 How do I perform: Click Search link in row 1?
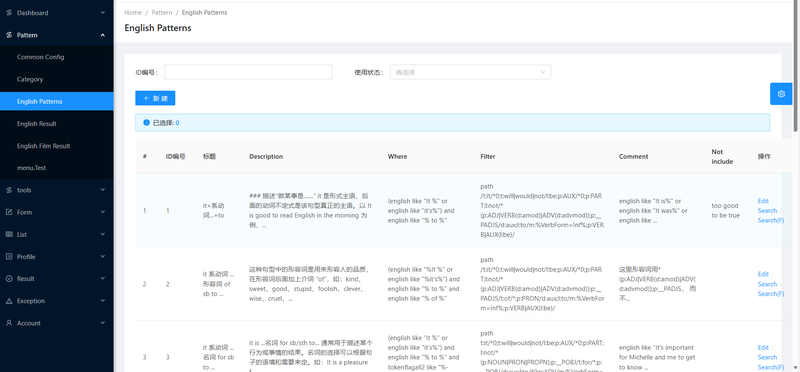tap(767, 211)
